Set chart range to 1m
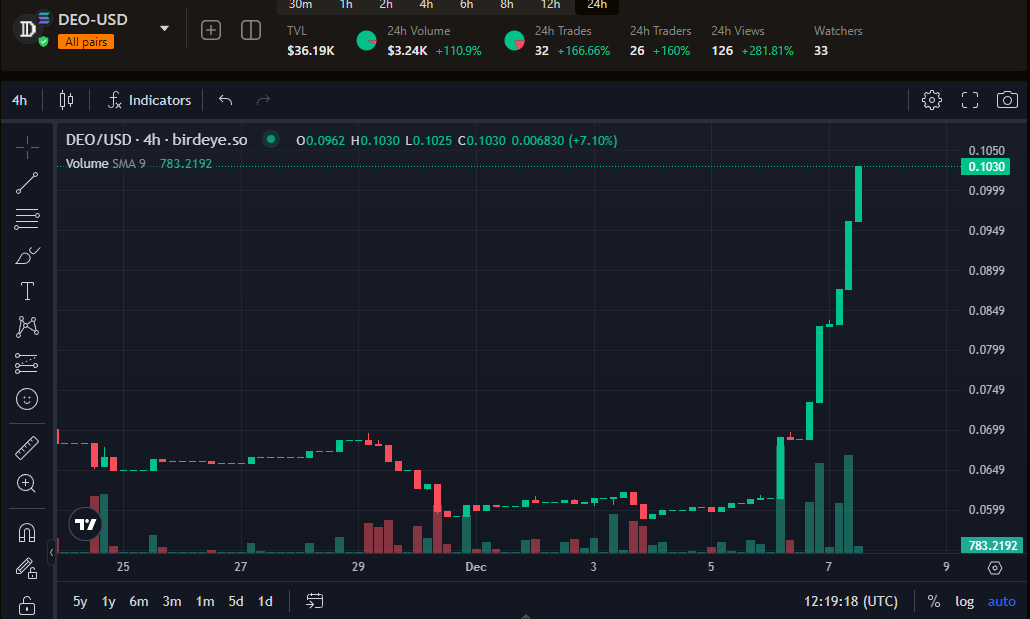 [x=205, y=601]
